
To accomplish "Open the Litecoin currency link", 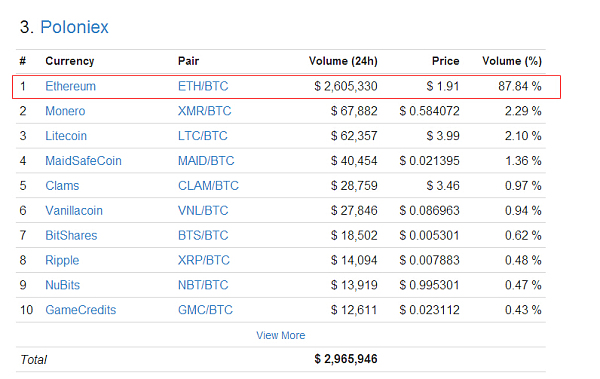I will 66,136.
